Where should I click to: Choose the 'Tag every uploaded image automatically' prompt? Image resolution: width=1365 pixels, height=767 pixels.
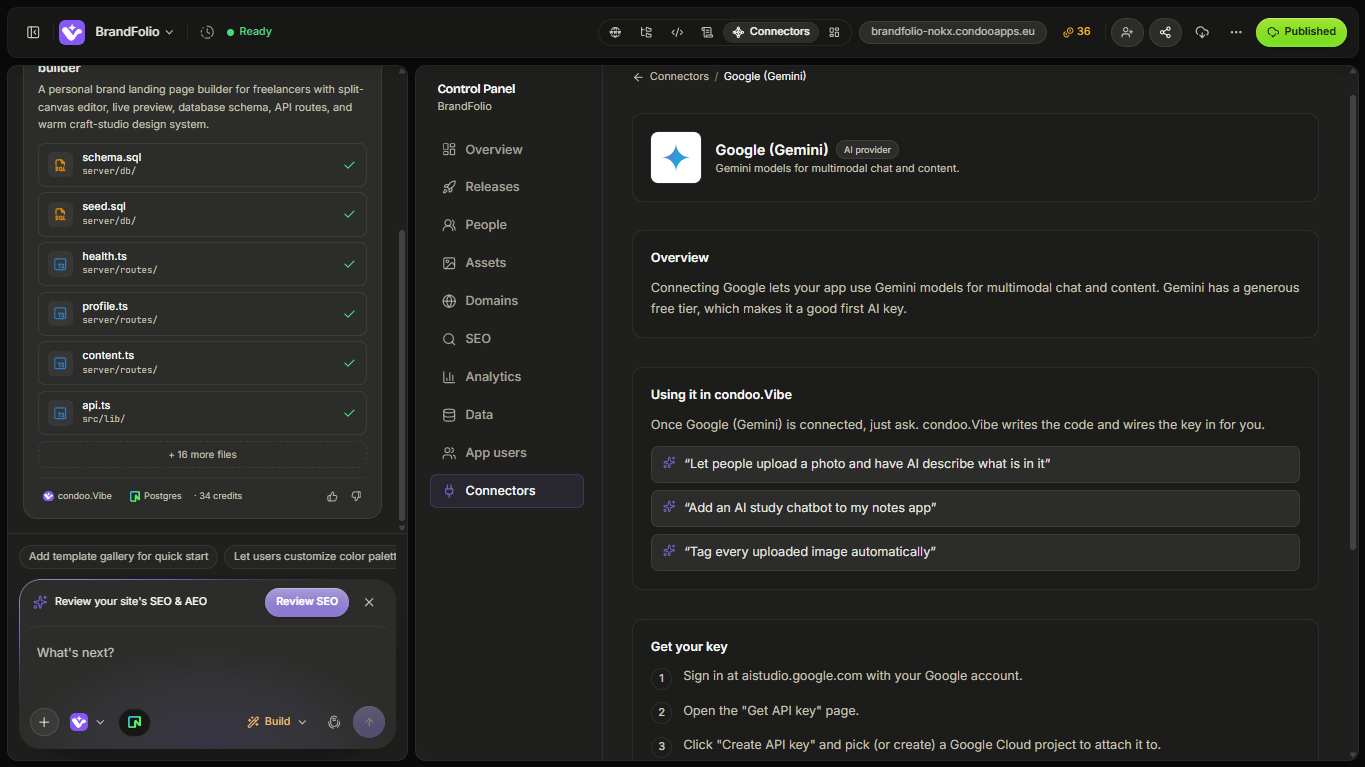tap(975, 552)
